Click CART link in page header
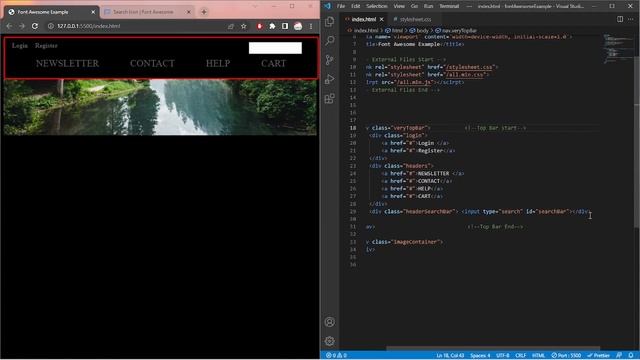This screenshot has width=640, height=360. (x=273, y=63)
